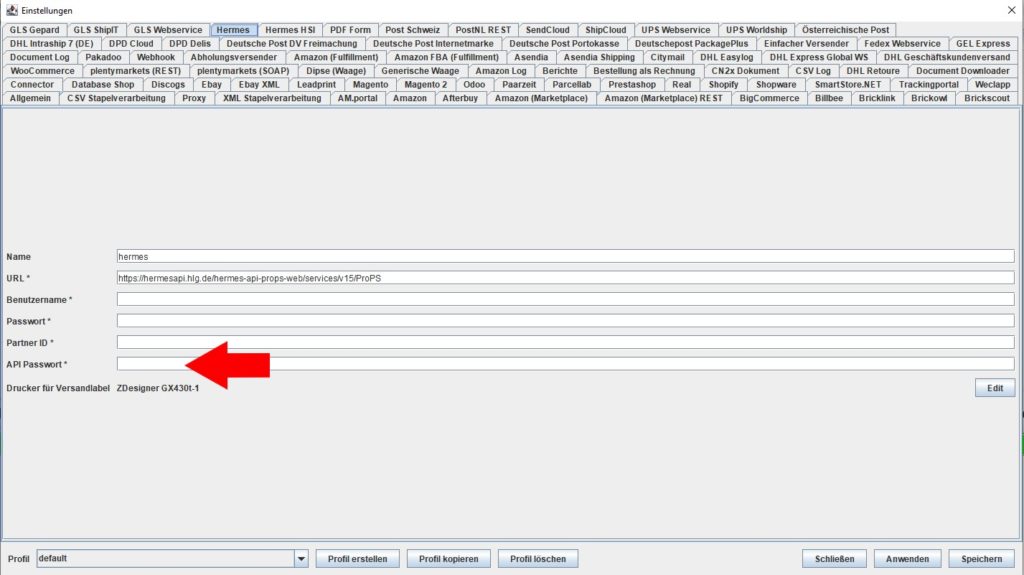Viewport: 1024px width, 575px height.
Task: Switch to DHL Intraship 7 (DE) tab
Action: [x=52, y=44]
